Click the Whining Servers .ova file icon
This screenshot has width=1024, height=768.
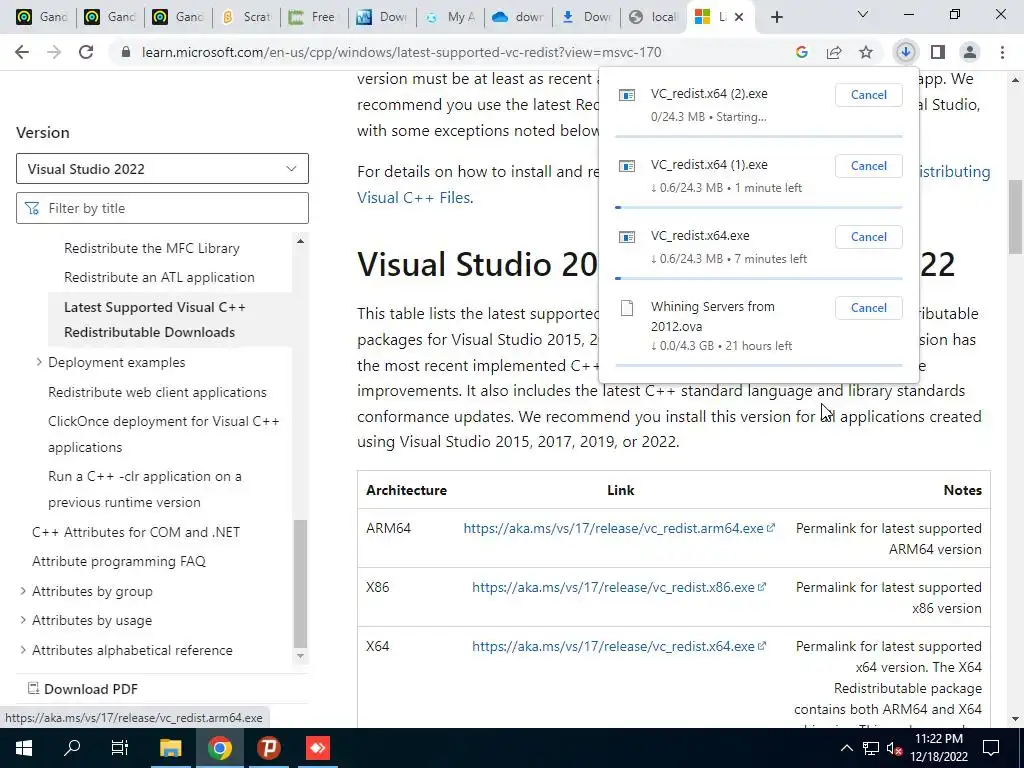click(x=627, y=308)
